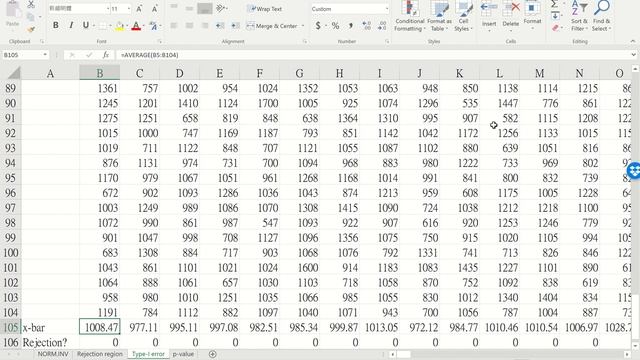
Task: Select column B header
Action: 100,73
